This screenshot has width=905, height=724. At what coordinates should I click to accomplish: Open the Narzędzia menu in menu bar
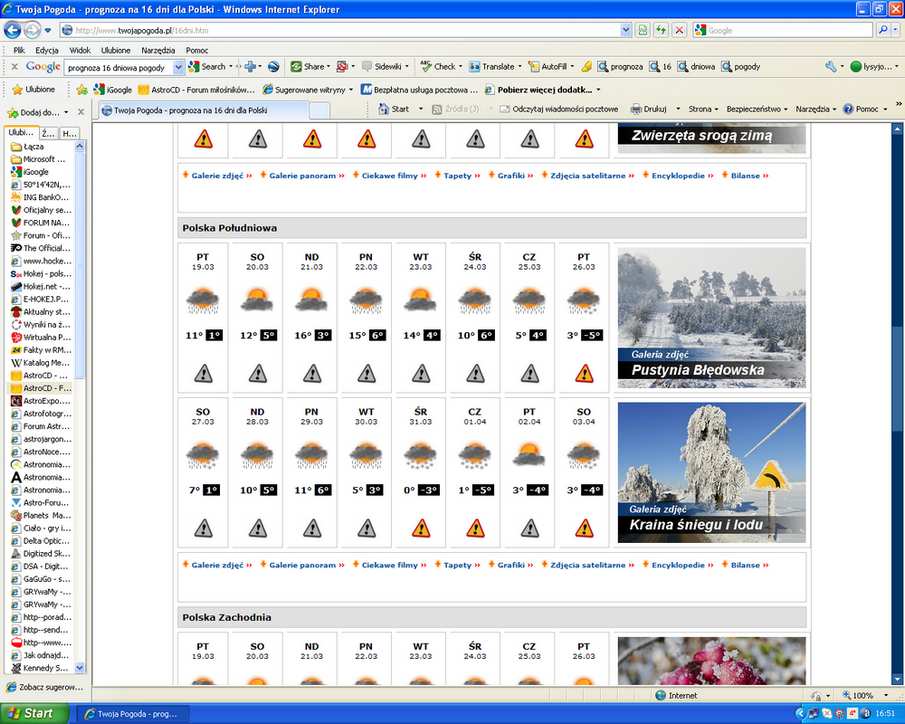tap(158, 50)
